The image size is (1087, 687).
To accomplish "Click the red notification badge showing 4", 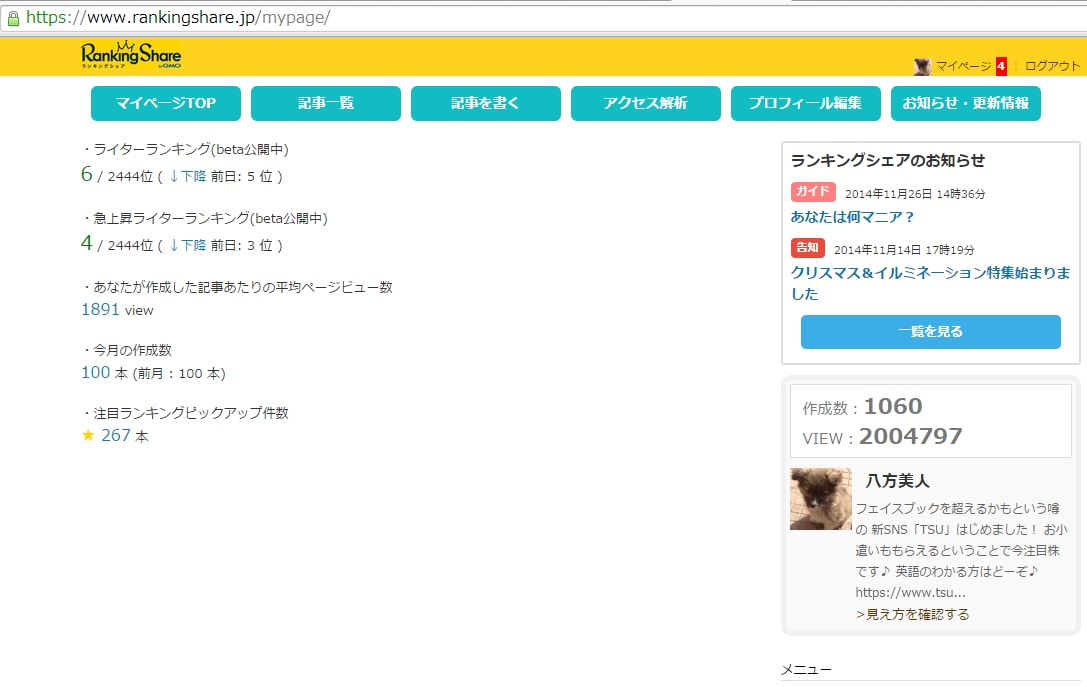I will point(1000,66).
